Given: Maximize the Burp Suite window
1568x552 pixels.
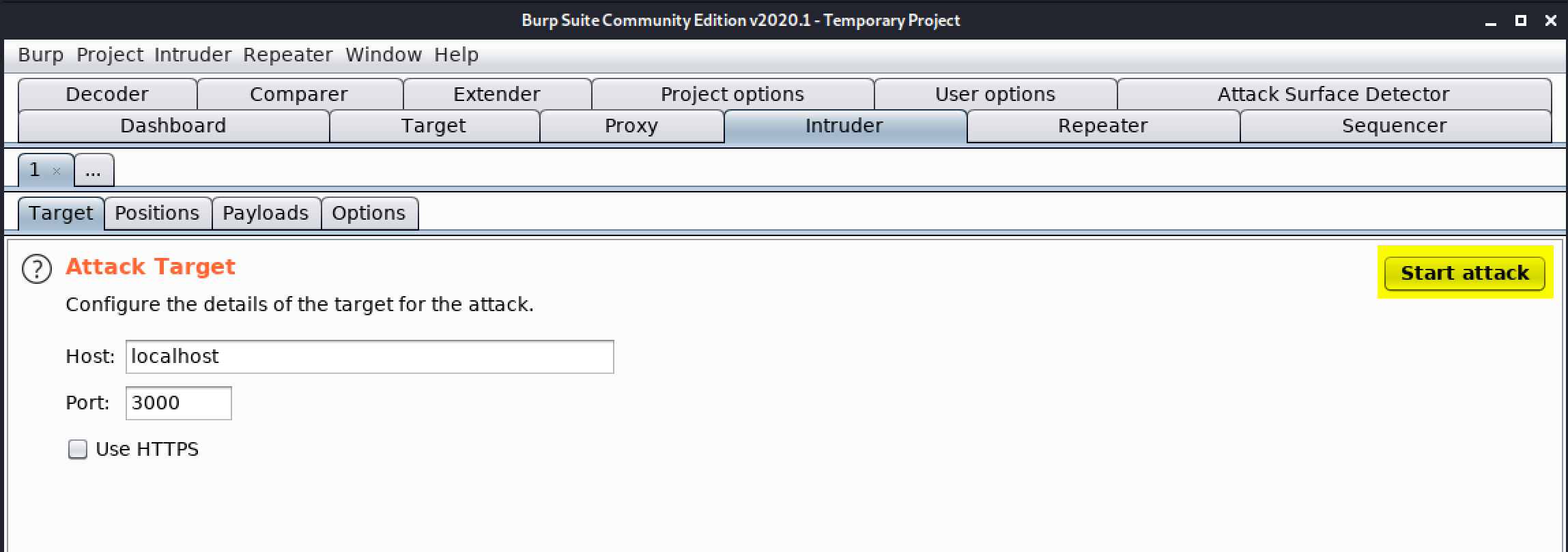Looking at the screenshot, I should 1520,20.
